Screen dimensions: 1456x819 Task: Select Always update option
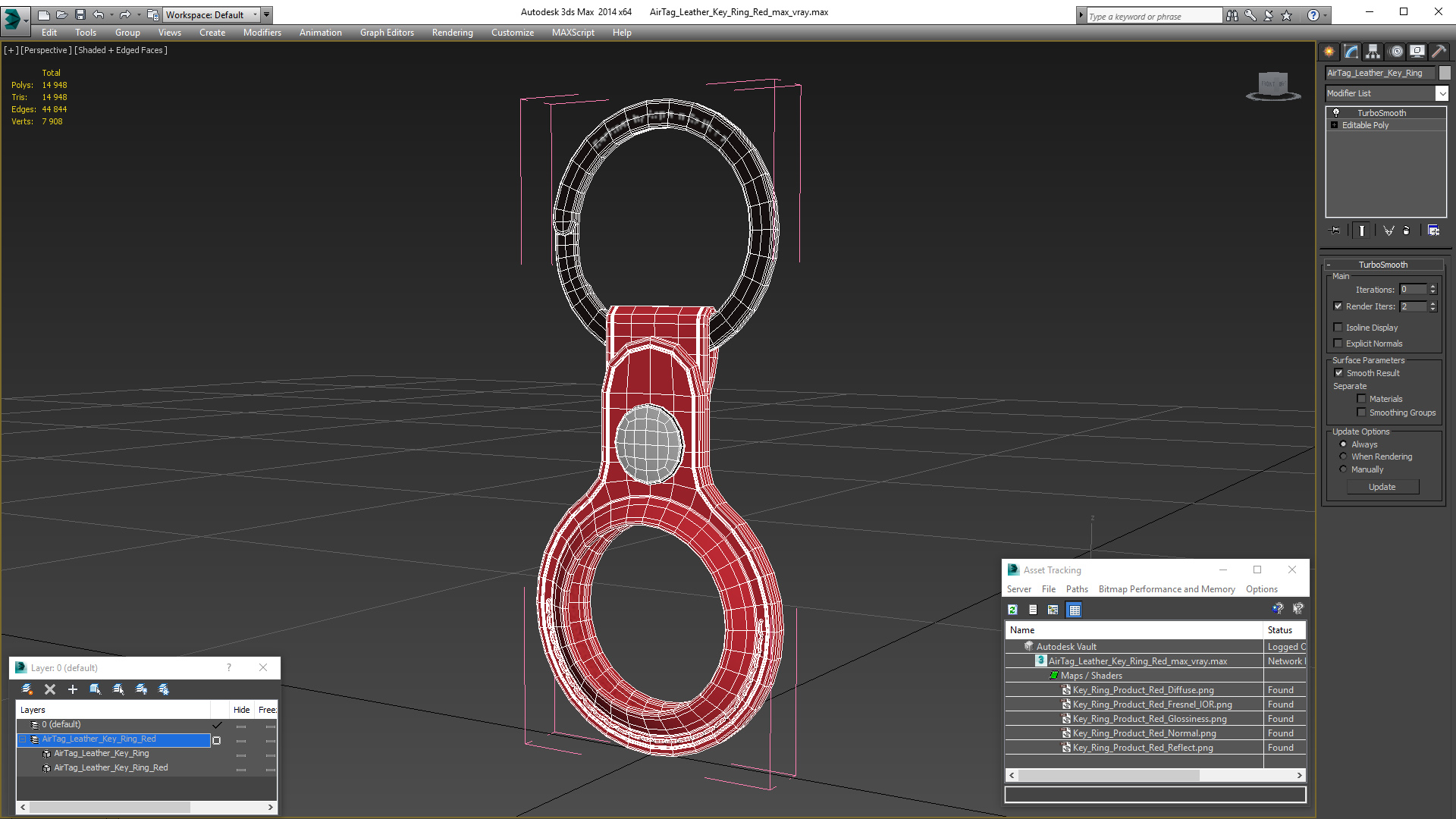point(1343,444)
